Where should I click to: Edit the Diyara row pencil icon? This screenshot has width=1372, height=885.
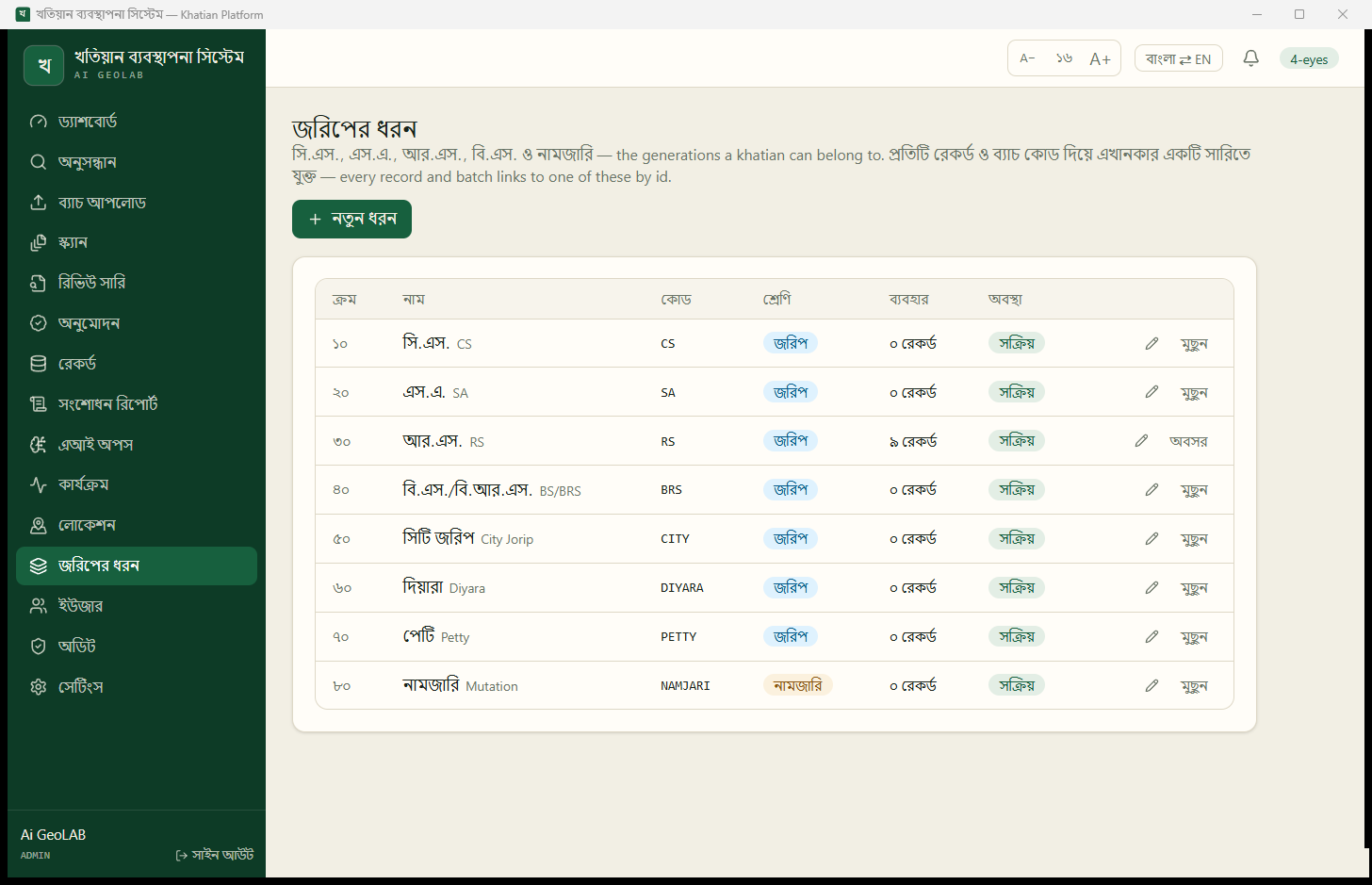point(1151,588)
